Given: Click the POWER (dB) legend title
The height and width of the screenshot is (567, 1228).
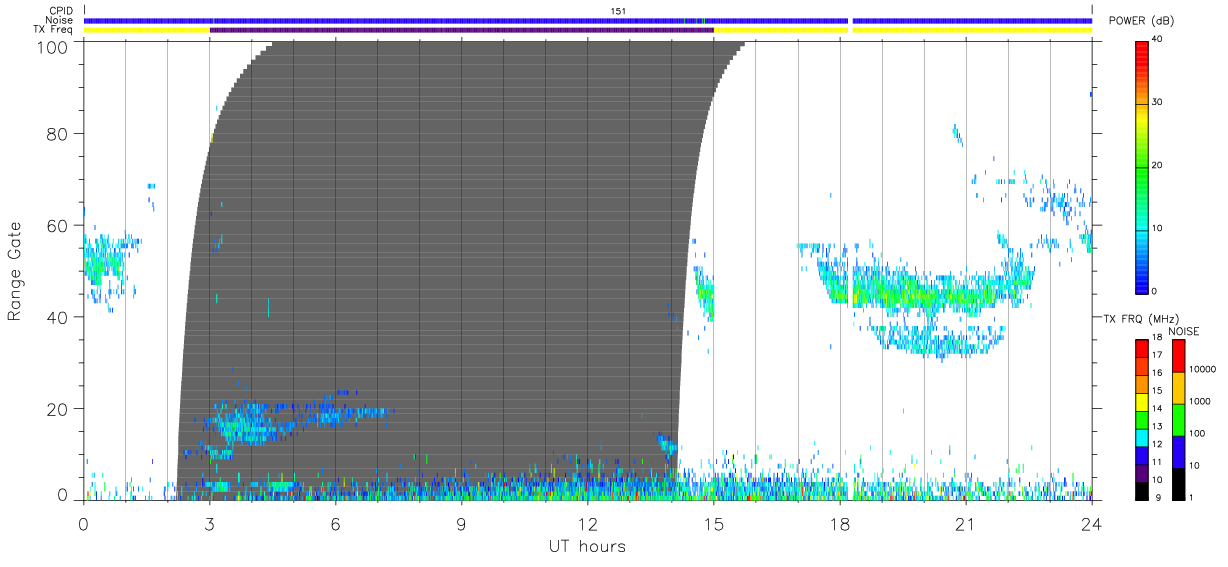Looking at the screenshot, I should 1141,21.
